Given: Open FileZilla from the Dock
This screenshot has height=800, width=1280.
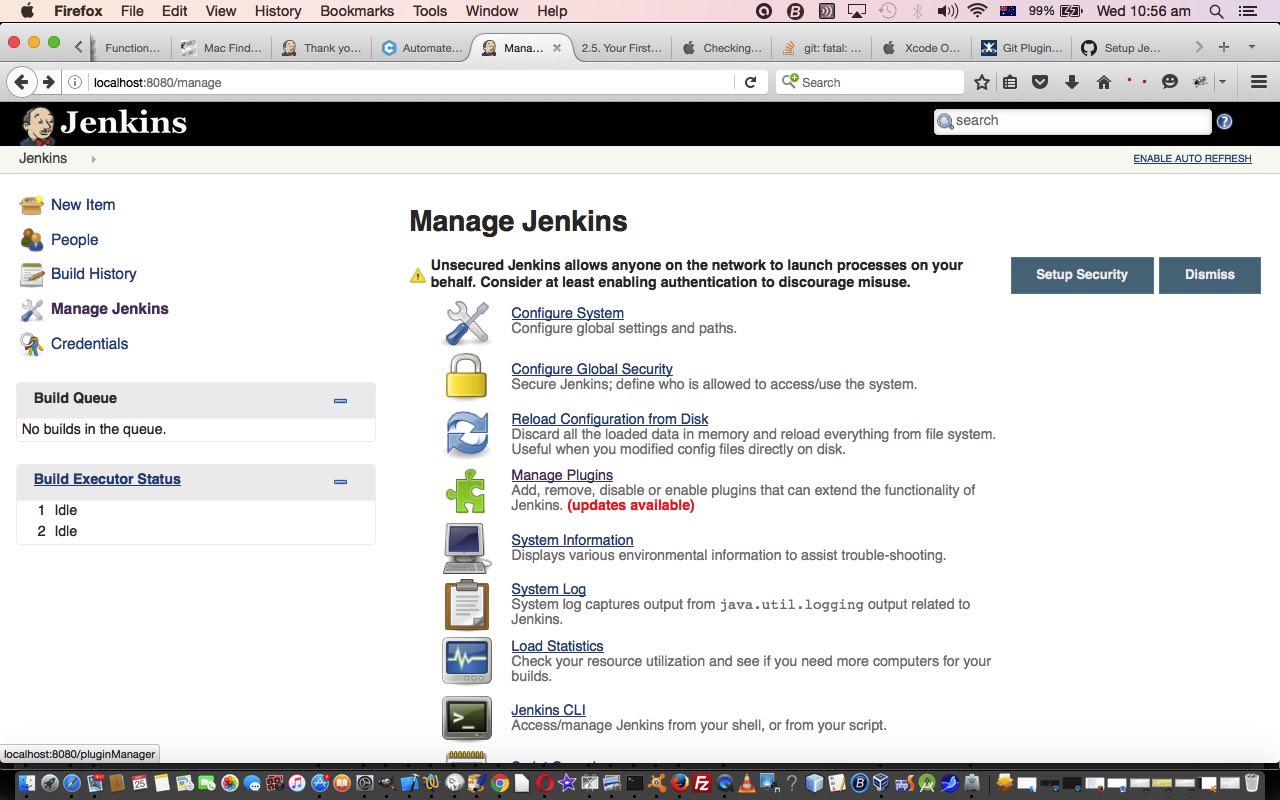Looking at the screenshot, I should 702,783.
